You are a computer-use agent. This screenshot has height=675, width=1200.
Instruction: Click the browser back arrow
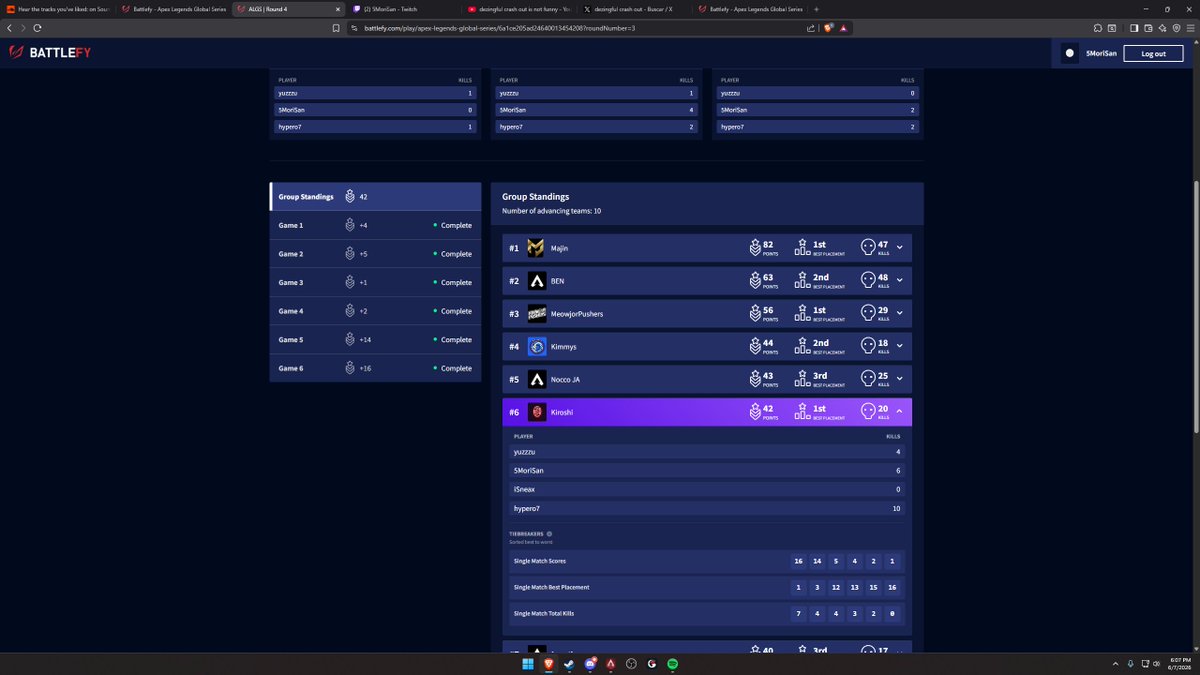(8, 28)
